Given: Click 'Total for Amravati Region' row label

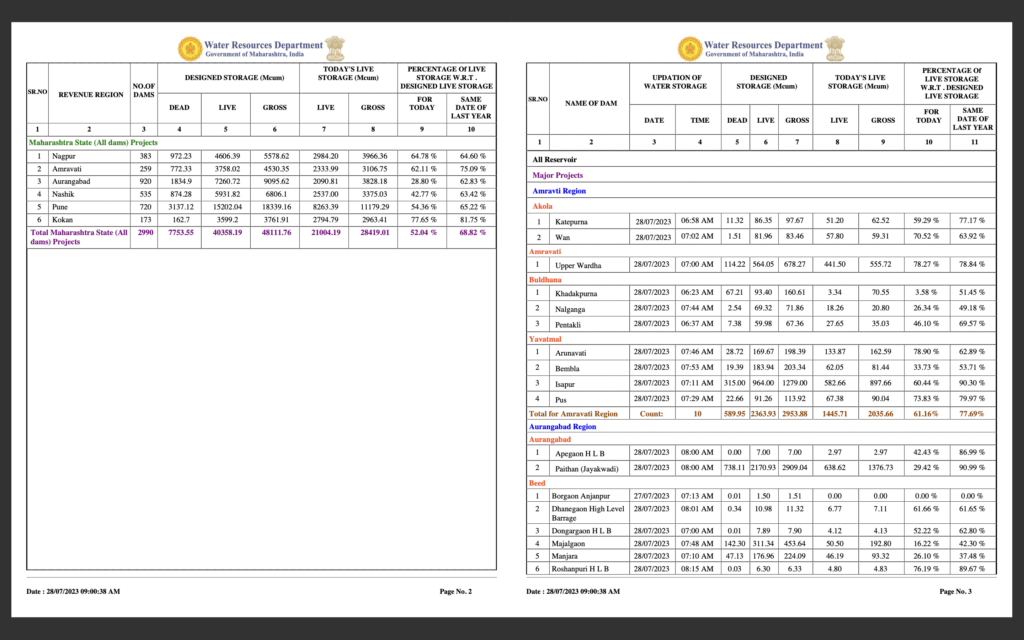Looking at the screenshot, I should pyautogui.click(x=573, y=413).
